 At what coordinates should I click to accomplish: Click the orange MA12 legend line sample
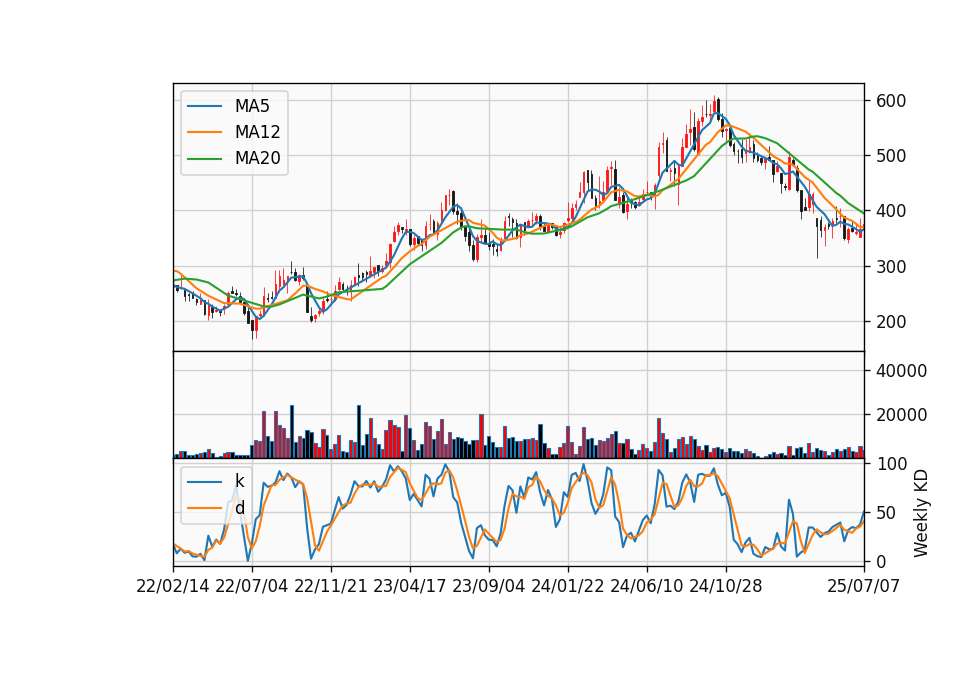click(x=204, y=132)
